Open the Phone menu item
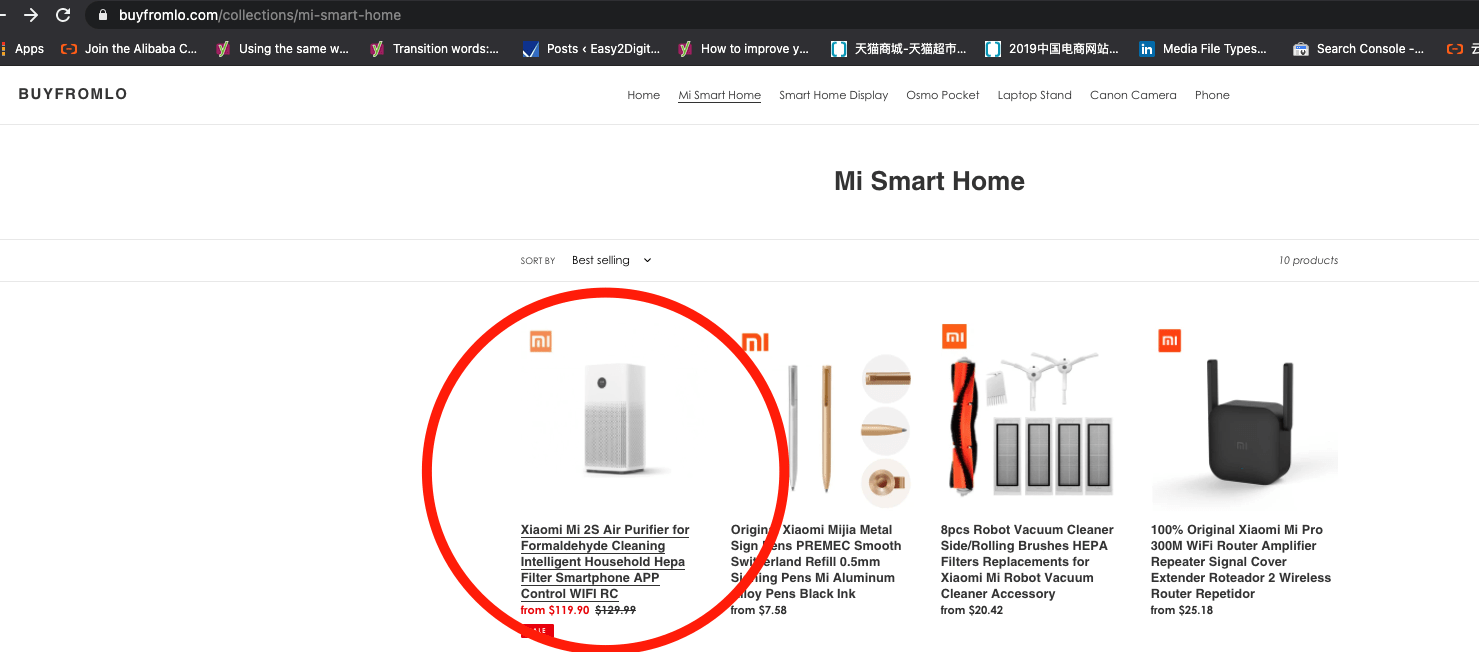1479x652 pixels. [1212, 95]
